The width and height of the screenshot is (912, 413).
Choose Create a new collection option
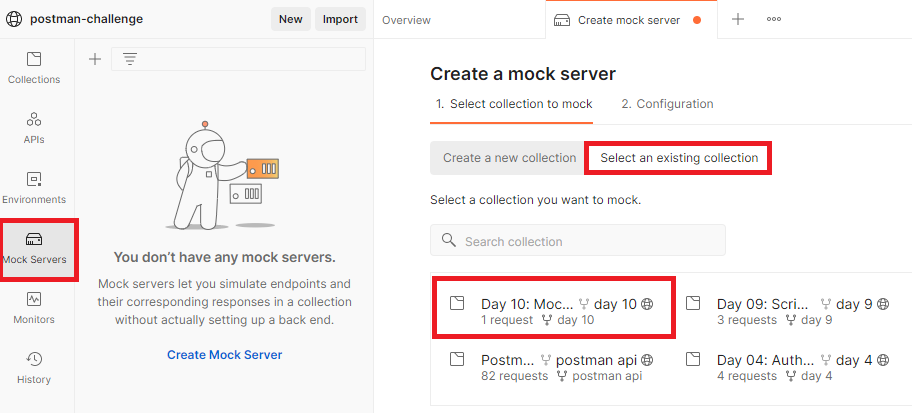[509, 158]
